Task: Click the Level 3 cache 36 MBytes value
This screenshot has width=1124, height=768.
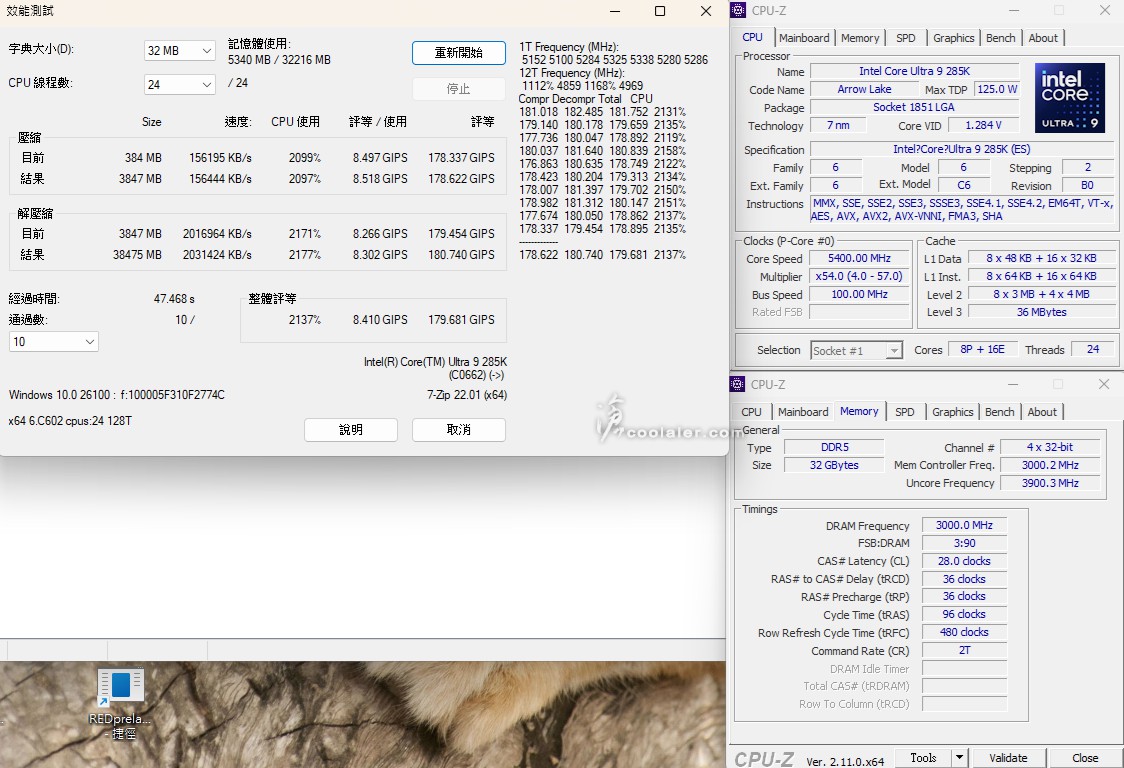Action: tap(1041, 312)
